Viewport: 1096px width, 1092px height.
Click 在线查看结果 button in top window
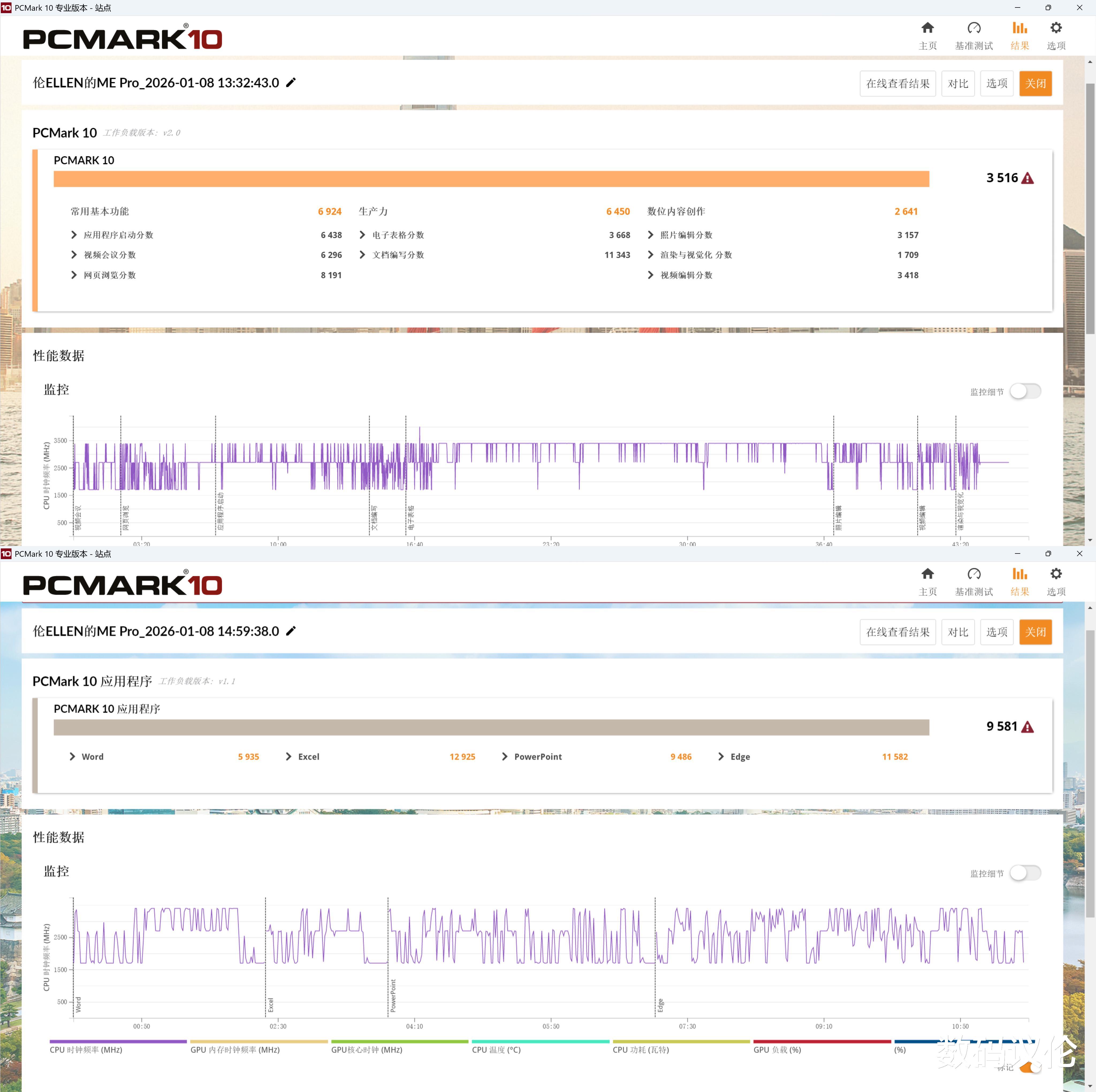coord(897,84)
